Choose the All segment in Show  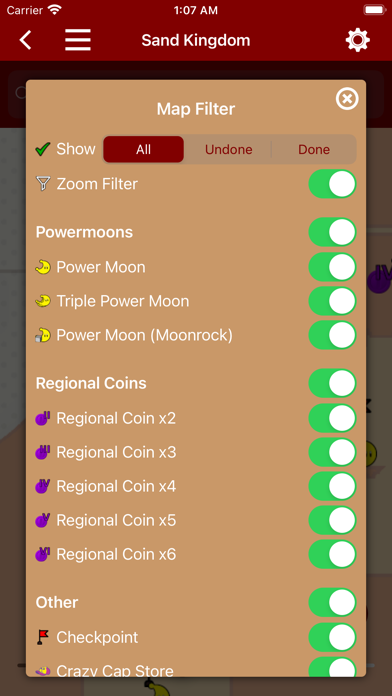tap(143, 150)
